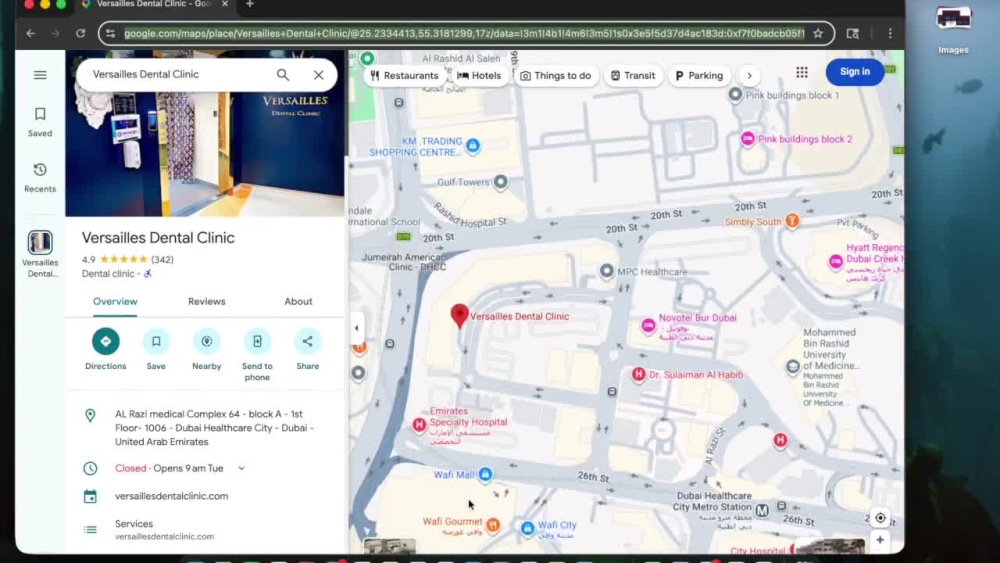This screenshot has width=1000, height=563.
Task: Switch to the Reviews tab
Action: click(207, 302)
